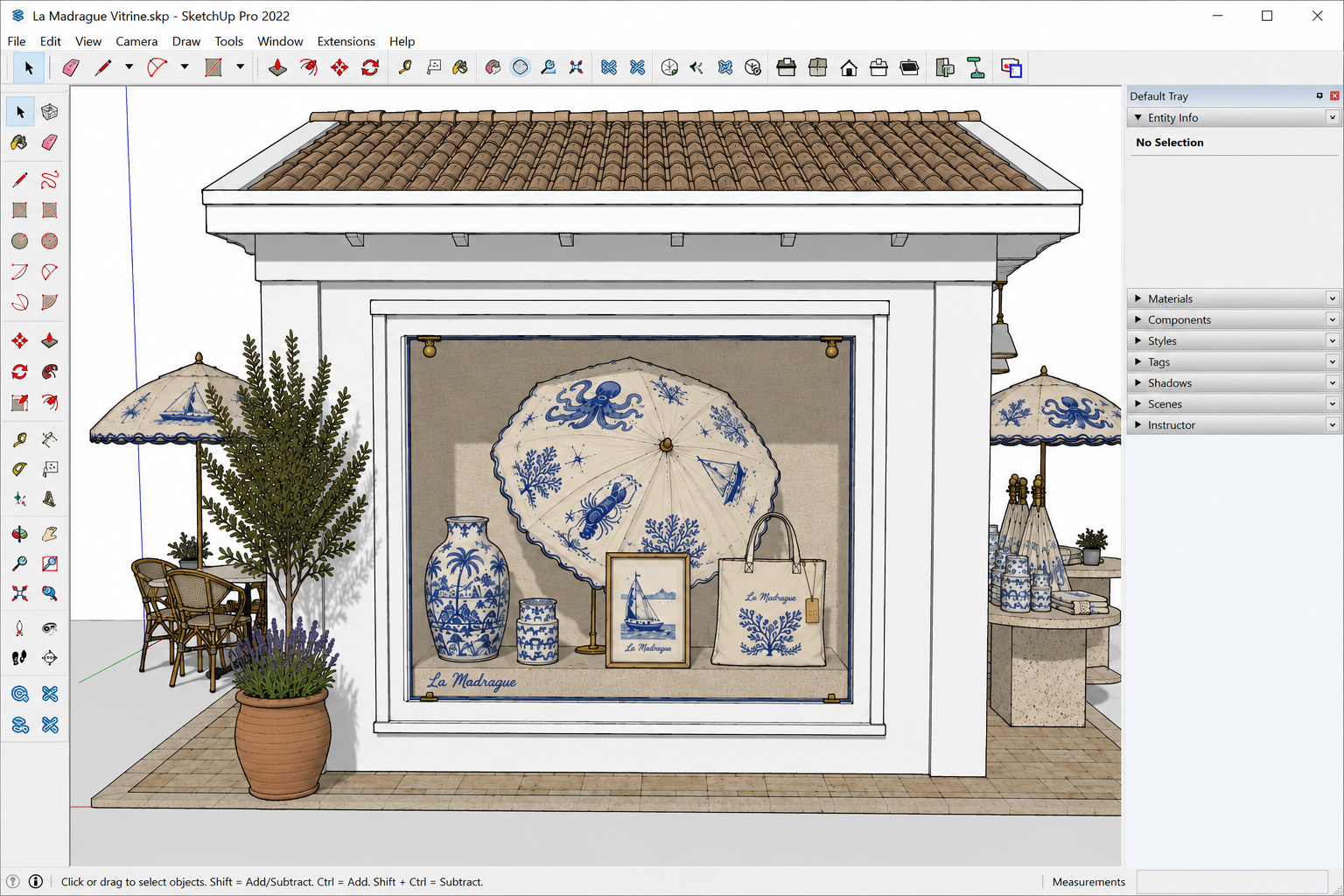The width and height of the screenshot is (1344, 896).
Task: Open the Camera menu
Action: 136,41
